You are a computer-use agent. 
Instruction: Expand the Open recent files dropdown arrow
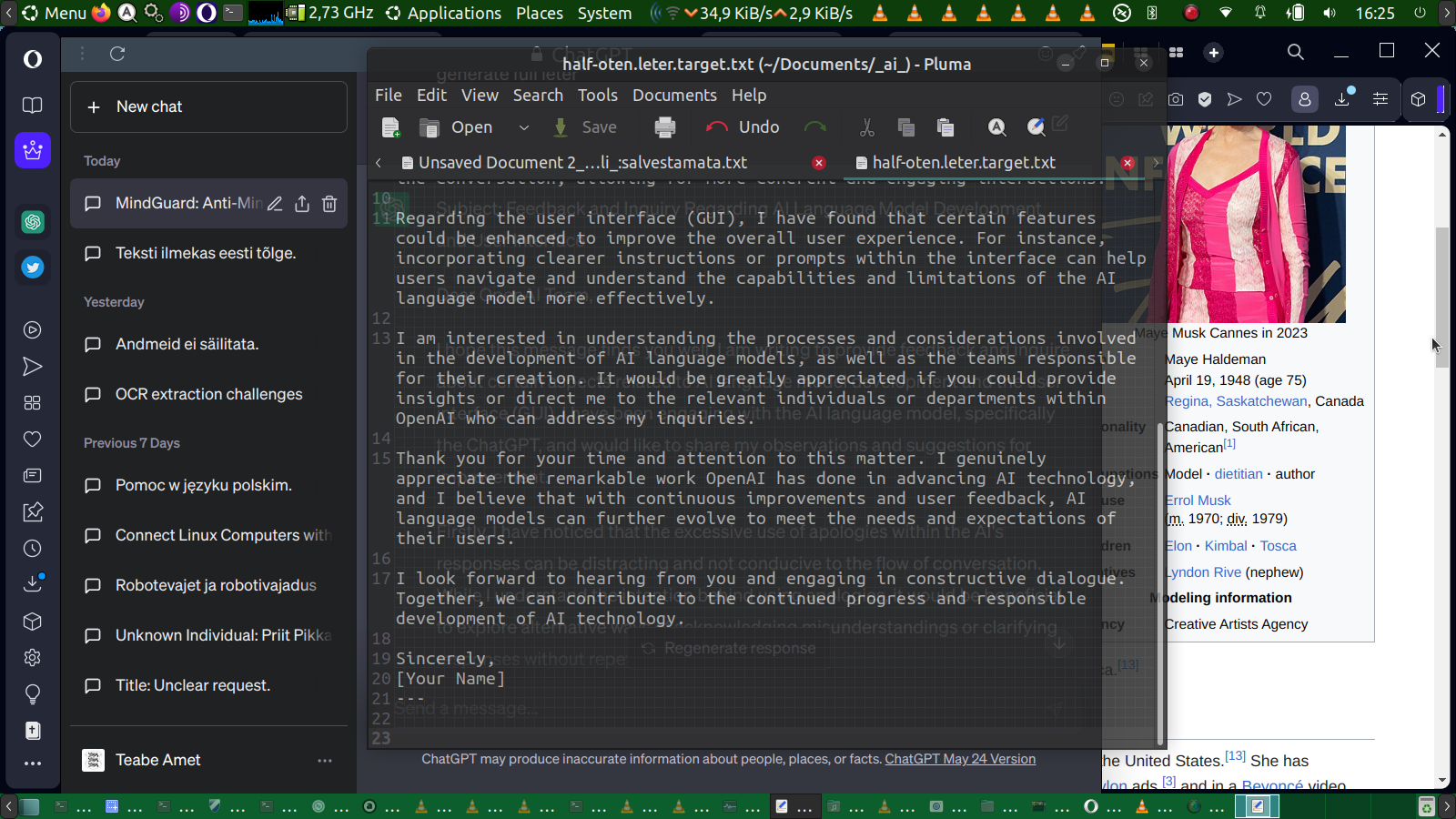click(x=524, y=127)
